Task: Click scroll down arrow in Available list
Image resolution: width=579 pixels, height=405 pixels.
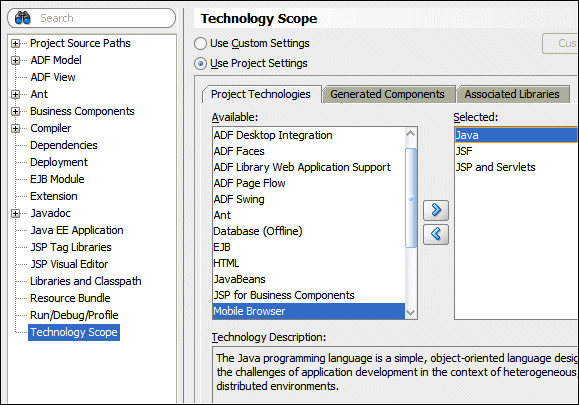Action: [x=411, y=313]
